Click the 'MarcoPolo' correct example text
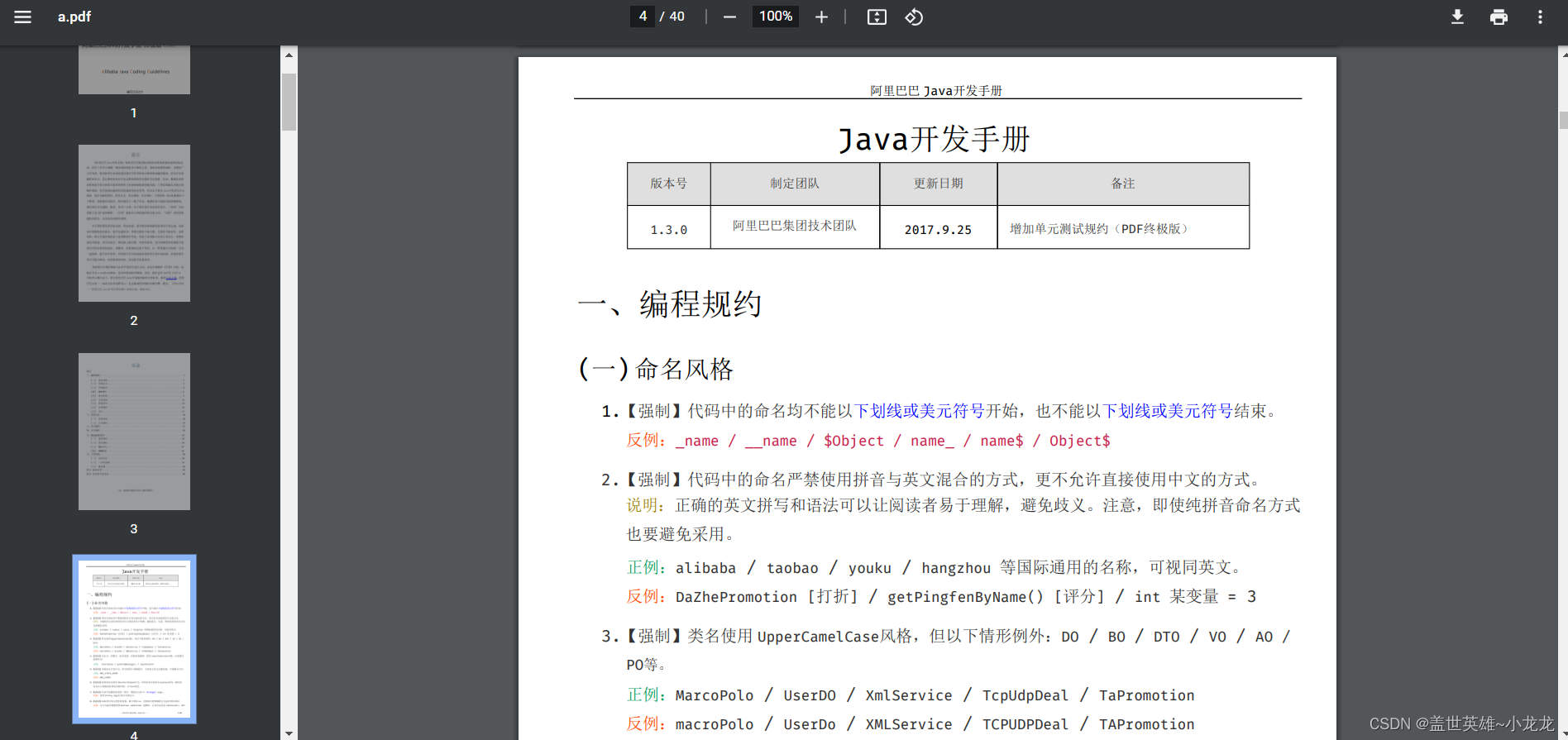 715,695
